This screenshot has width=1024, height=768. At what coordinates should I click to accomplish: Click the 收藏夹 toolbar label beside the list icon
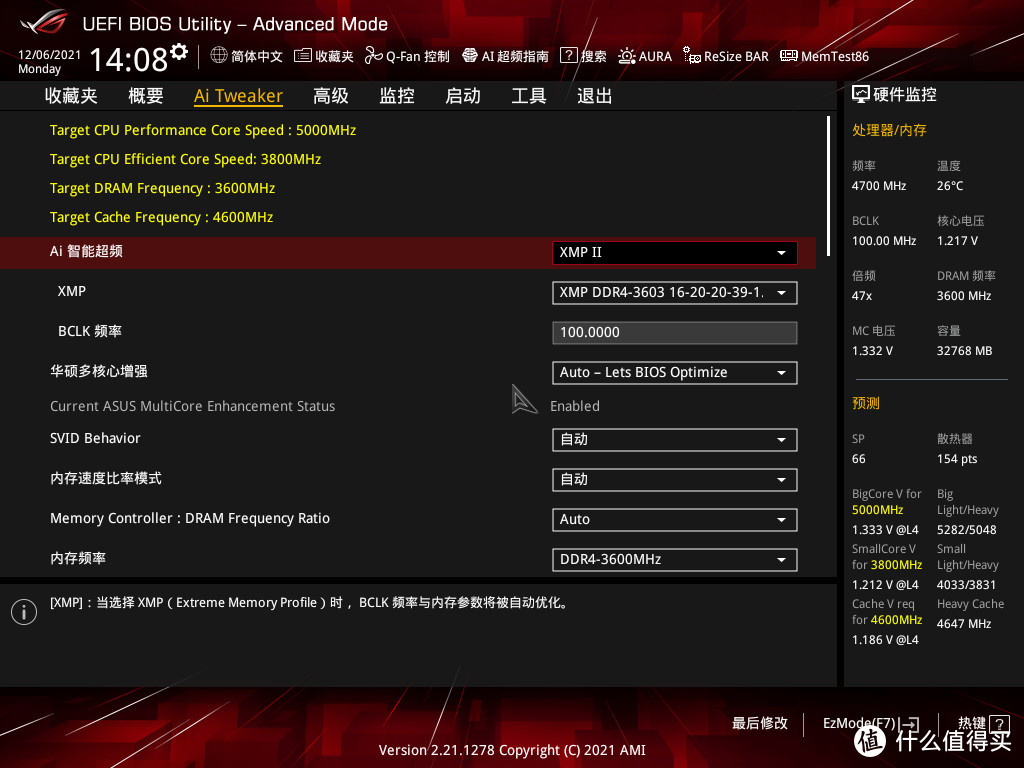334,56
